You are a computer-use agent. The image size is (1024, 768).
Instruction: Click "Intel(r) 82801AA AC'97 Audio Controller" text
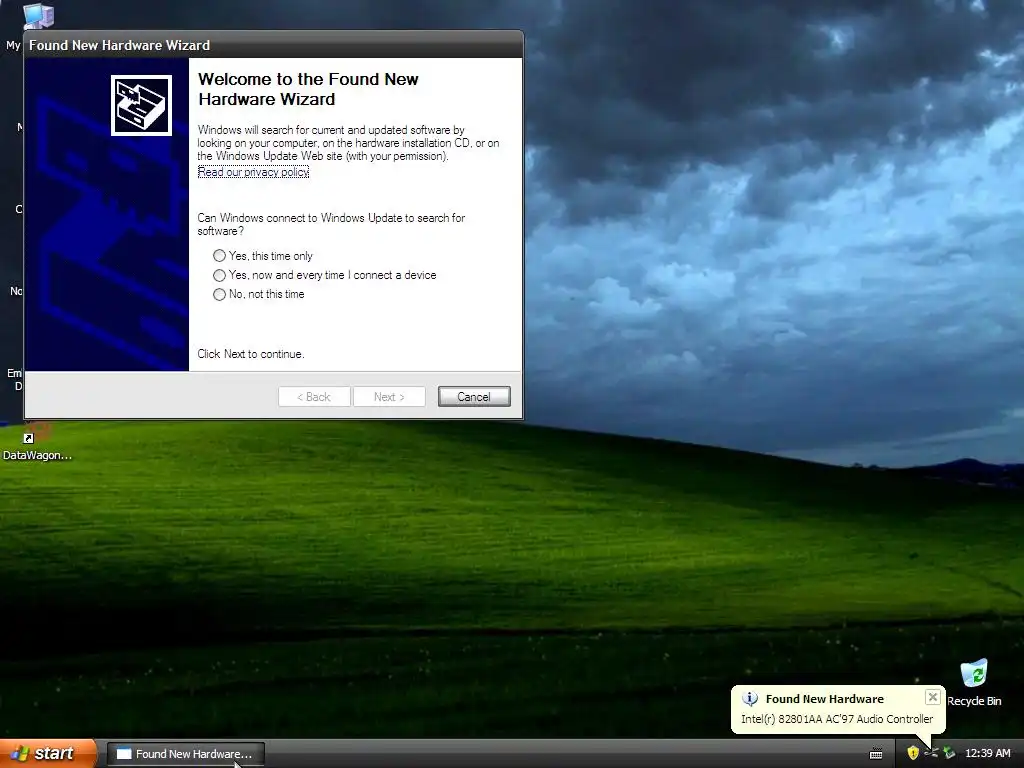(837, 719)
